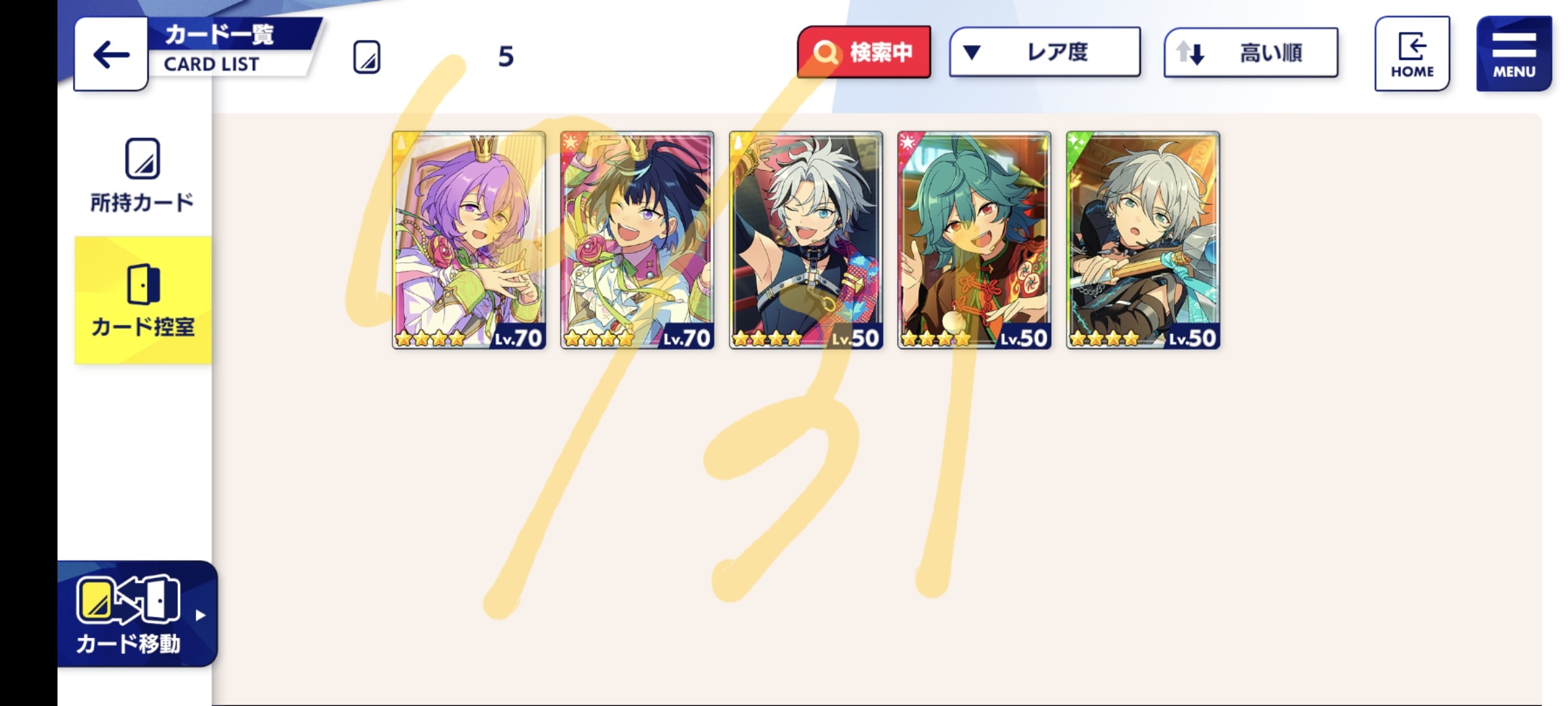Switch to 所持カード tab
Screen dimensions: 1568x706
coord(142,175)
